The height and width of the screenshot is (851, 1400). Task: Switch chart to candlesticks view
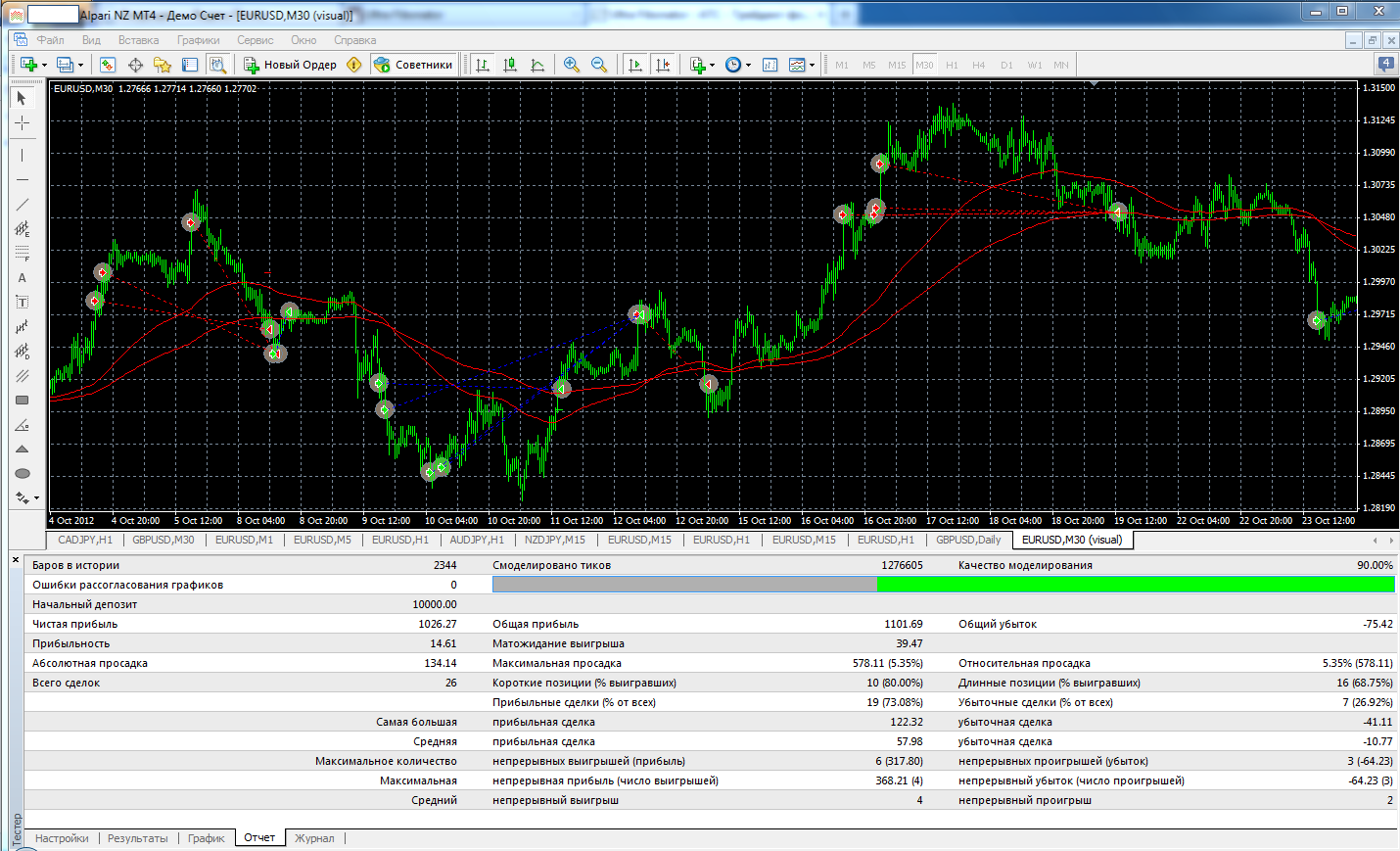(510, 65)
